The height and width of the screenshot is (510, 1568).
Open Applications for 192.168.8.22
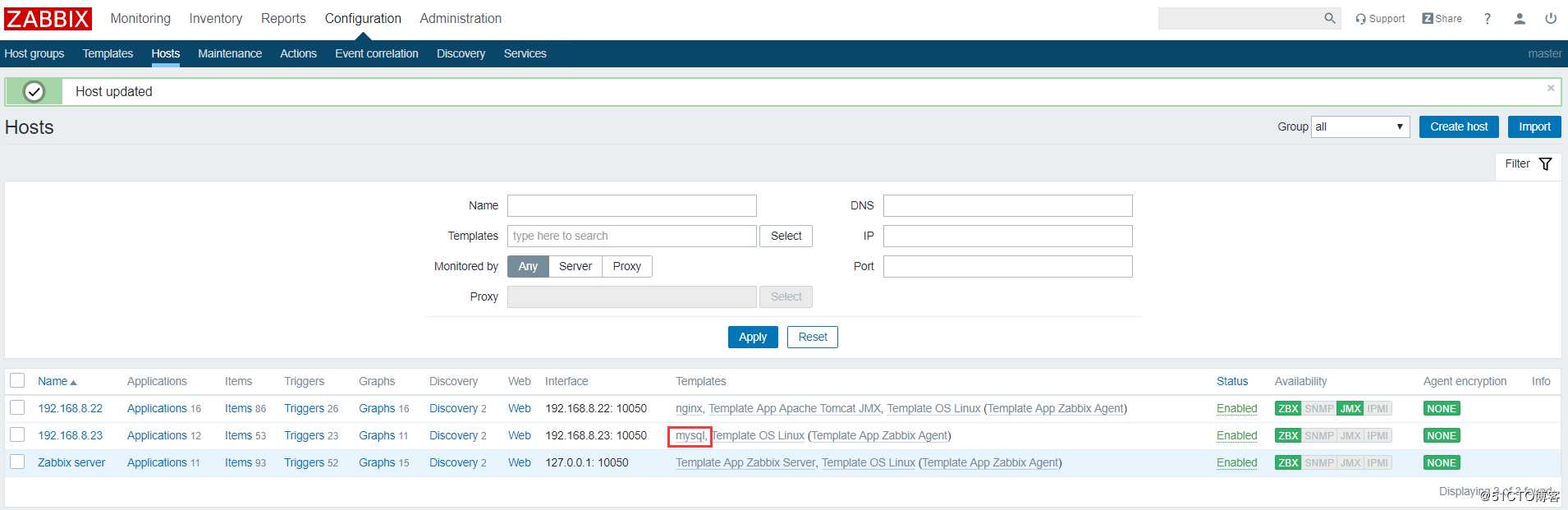point(157,408)
